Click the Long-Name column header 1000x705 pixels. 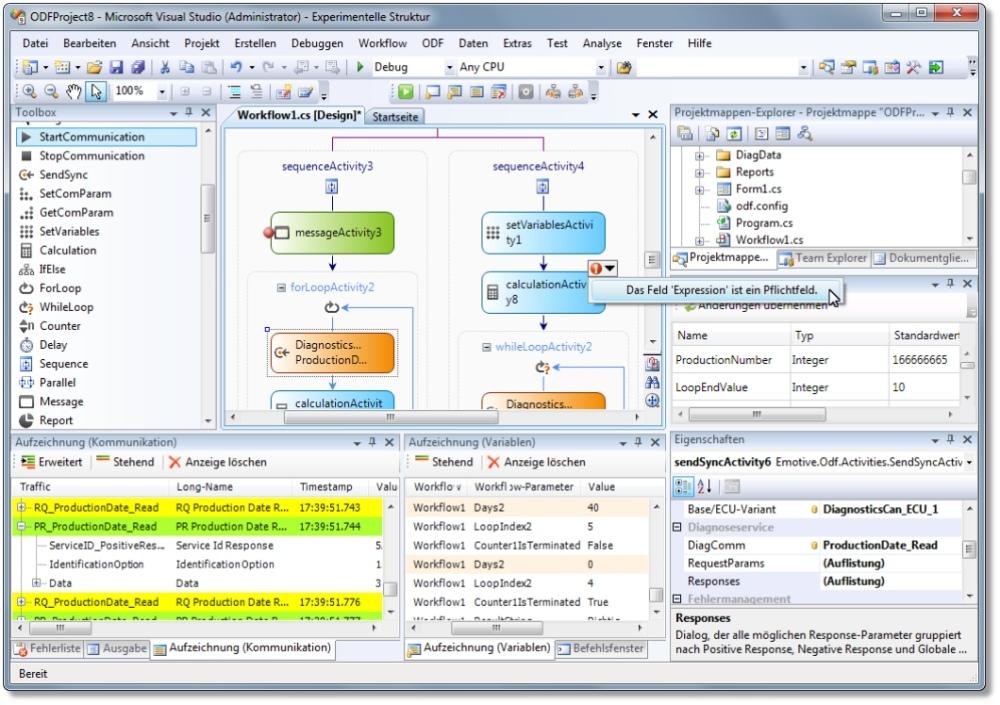point(232,487)
